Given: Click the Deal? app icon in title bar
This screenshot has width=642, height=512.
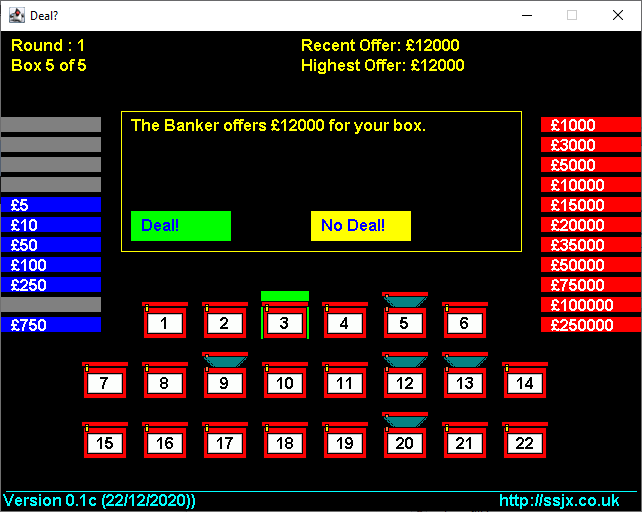Looking at the screenshot, I should [x=17, y=16].
